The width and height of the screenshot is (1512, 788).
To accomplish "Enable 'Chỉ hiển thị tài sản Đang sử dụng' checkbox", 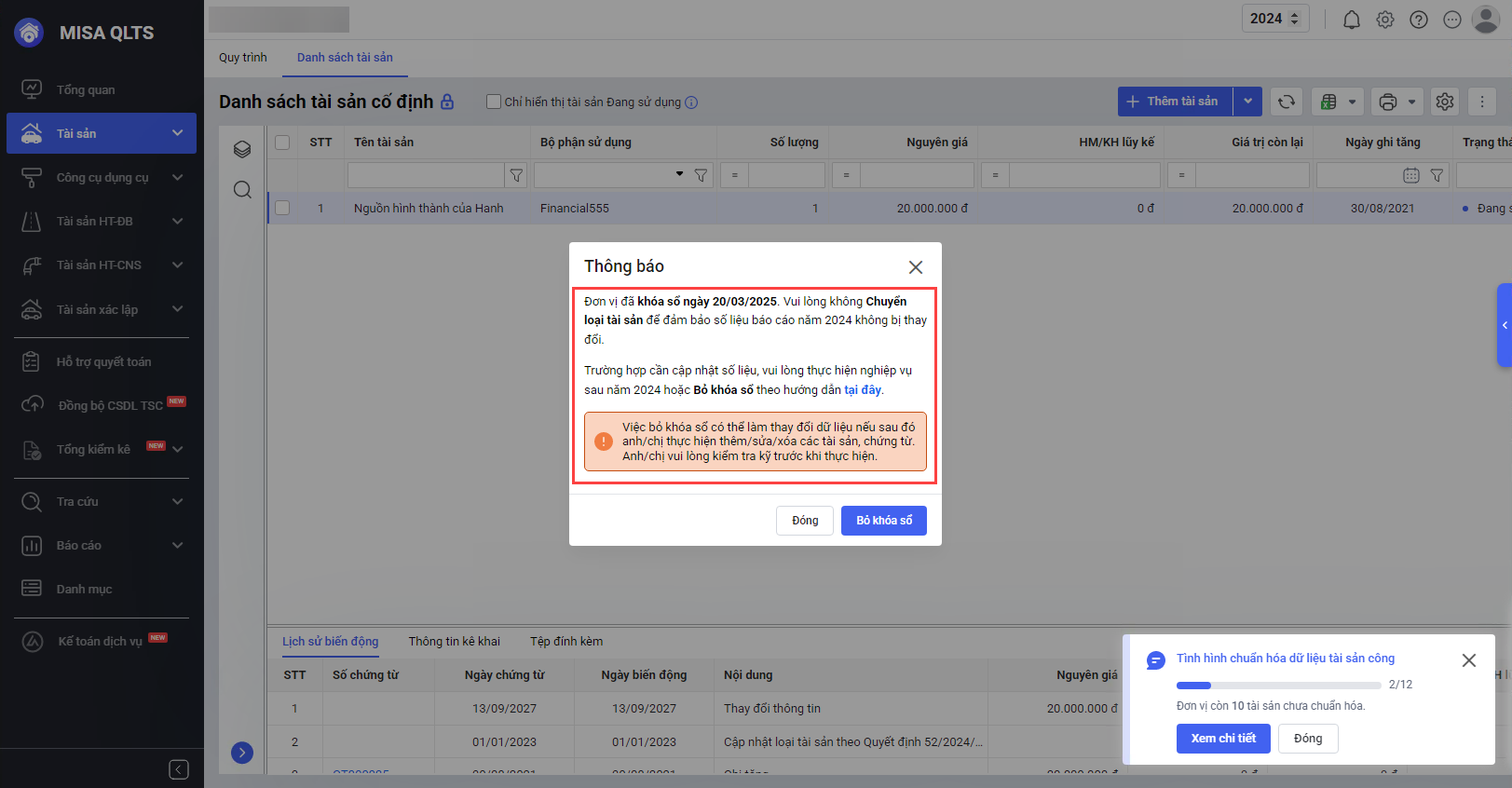I will tap(494, 102).
